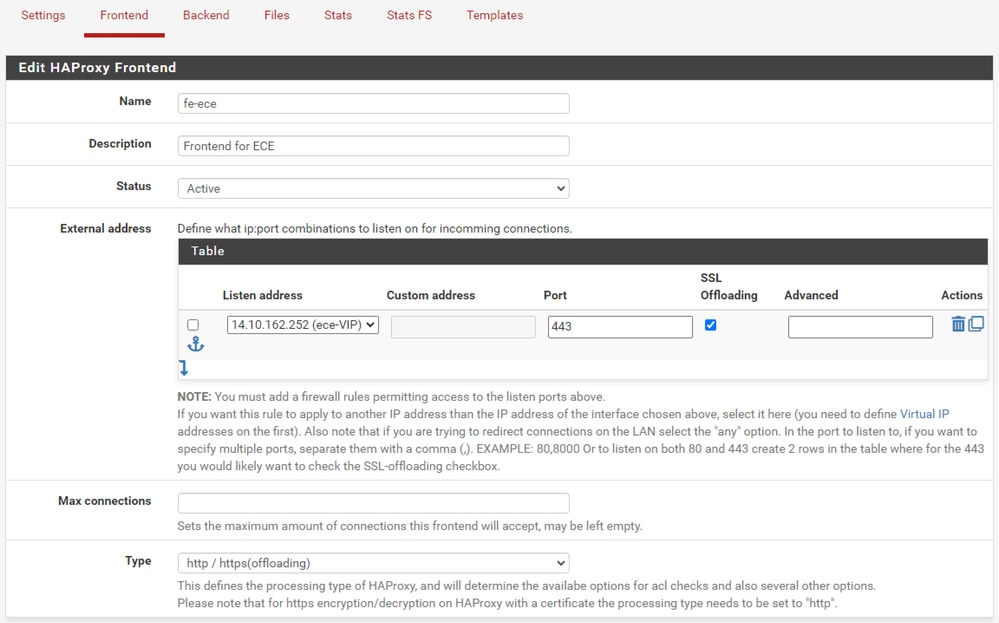Switch to the Settings tab
999x623 pixels.
point(43,15)
